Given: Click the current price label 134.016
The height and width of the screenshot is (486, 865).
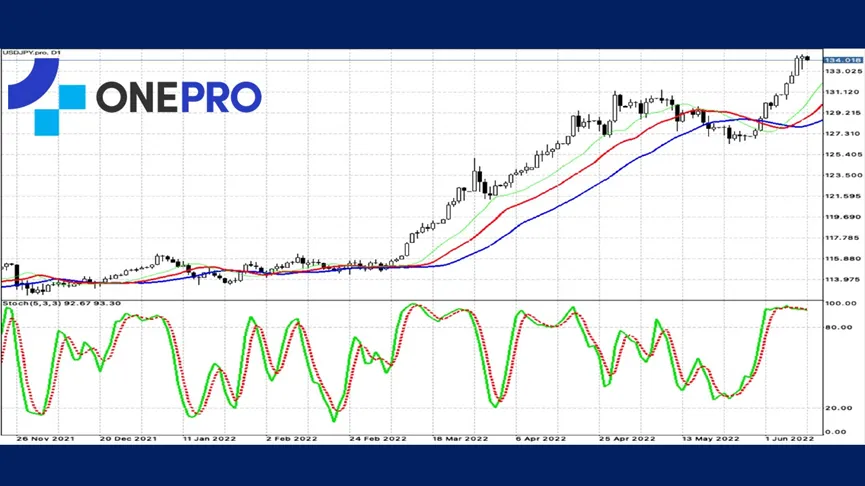Looking at the screenshot, I should coord(842,60).
